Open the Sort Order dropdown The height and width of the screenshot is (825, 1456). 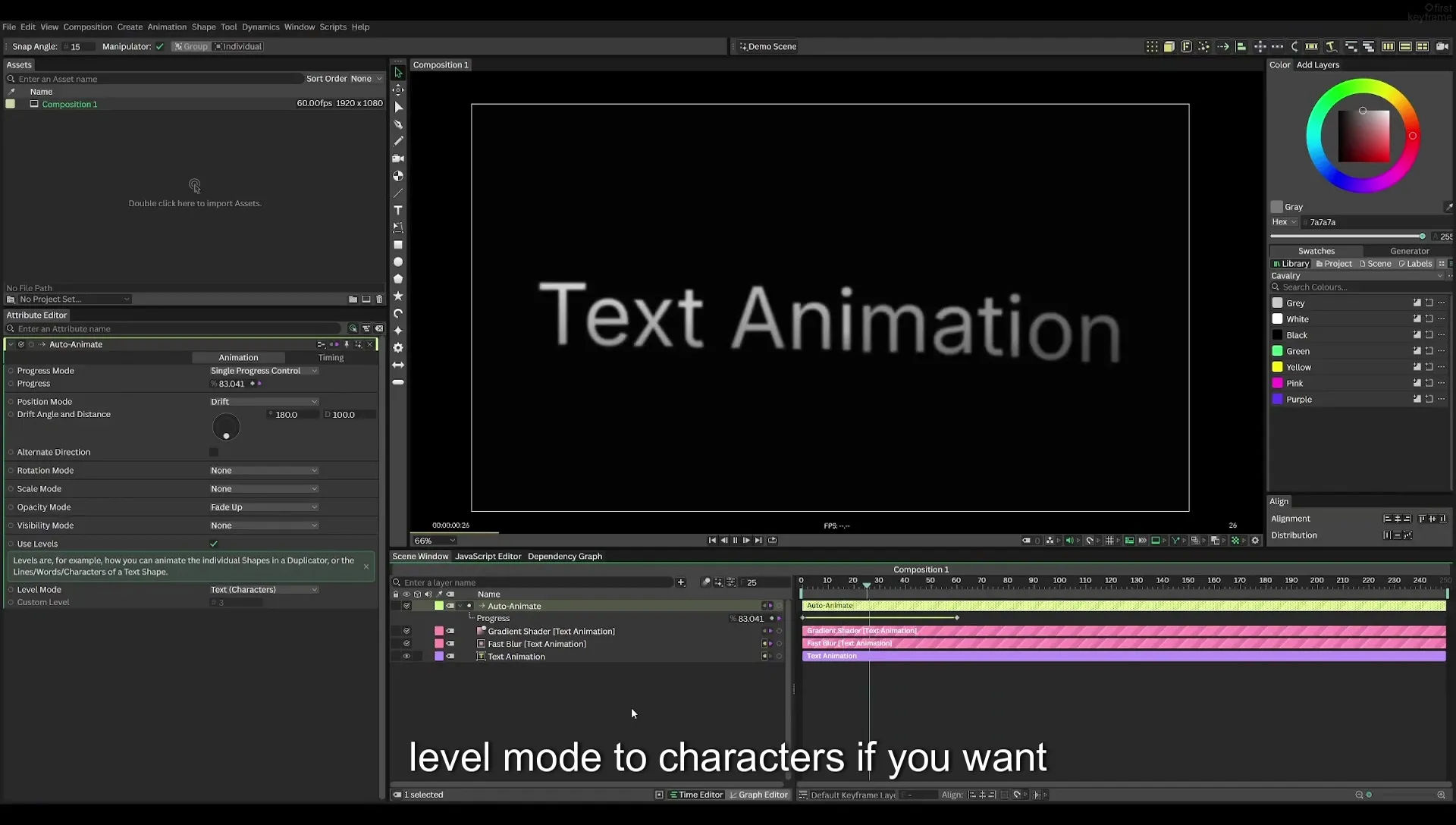pyautogui.click(x=366, y=79)
